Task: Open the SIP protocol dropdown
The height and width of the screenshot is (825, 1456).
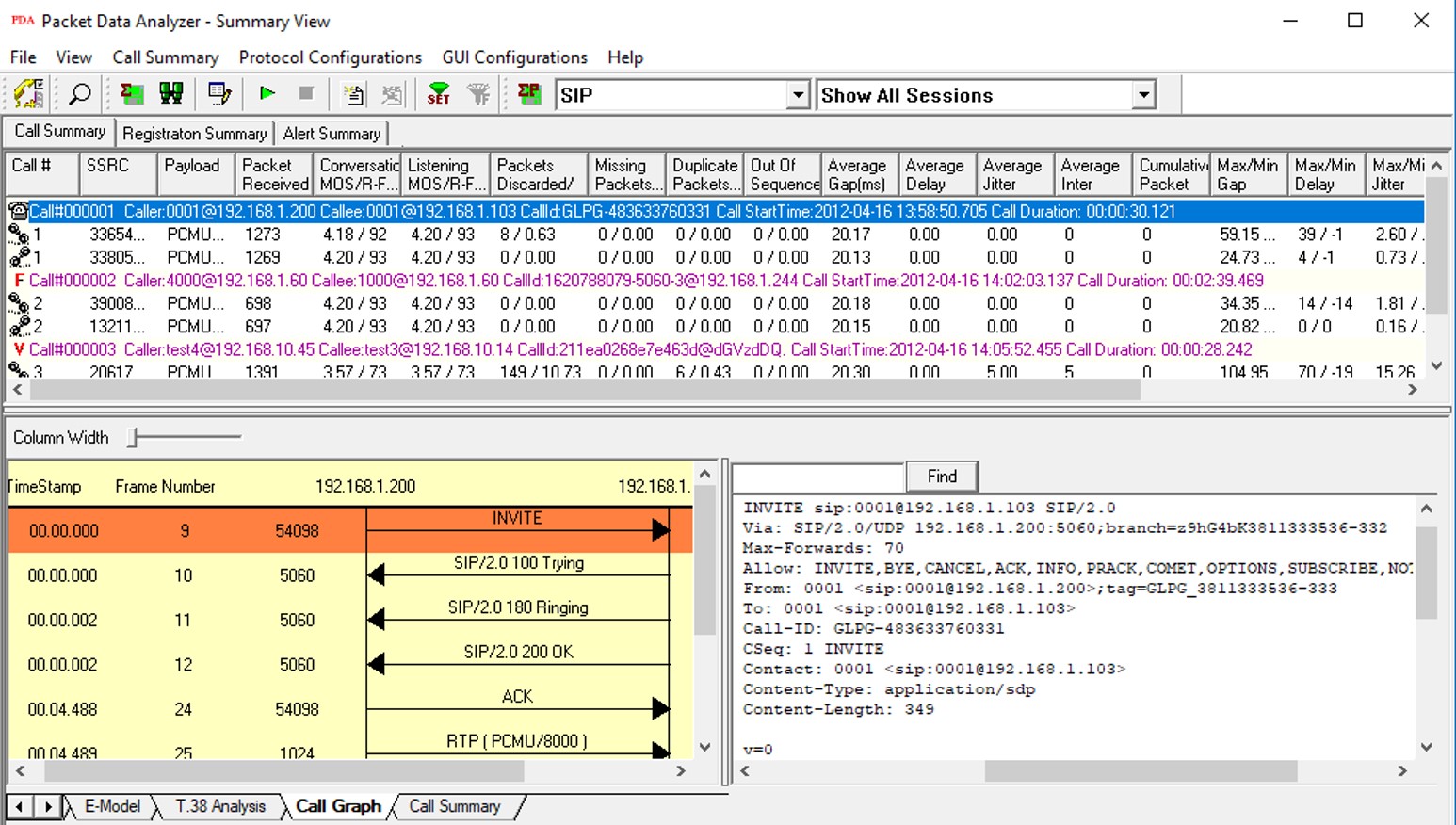Action: point(797,95)
